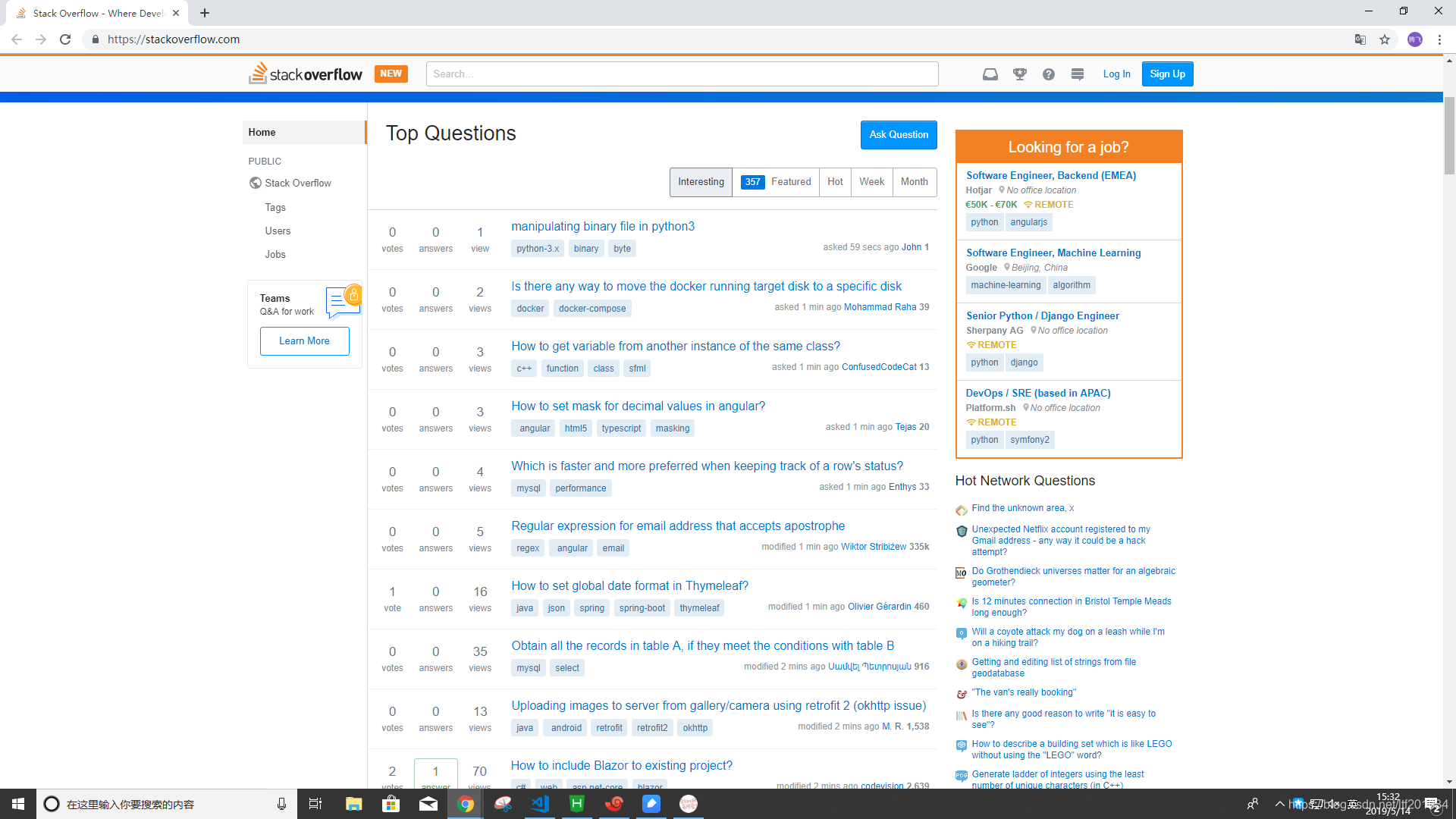This screenshot has width=1456, height=819.
Task: Click the Learn More Teams button
Action: point(304,341)
